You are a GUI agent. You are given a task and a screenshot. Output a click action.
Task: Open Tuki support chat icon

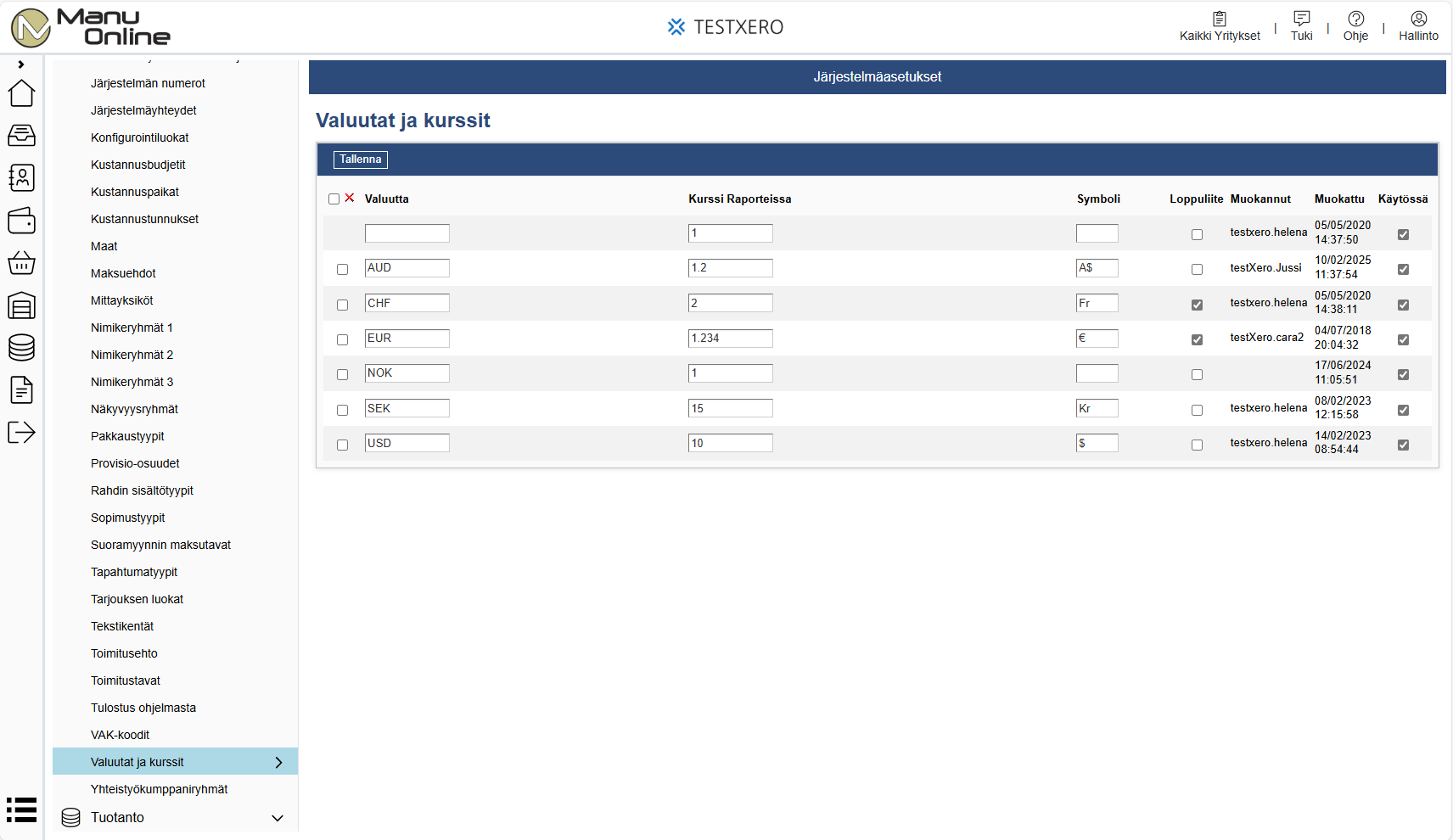click(1302, 19)
